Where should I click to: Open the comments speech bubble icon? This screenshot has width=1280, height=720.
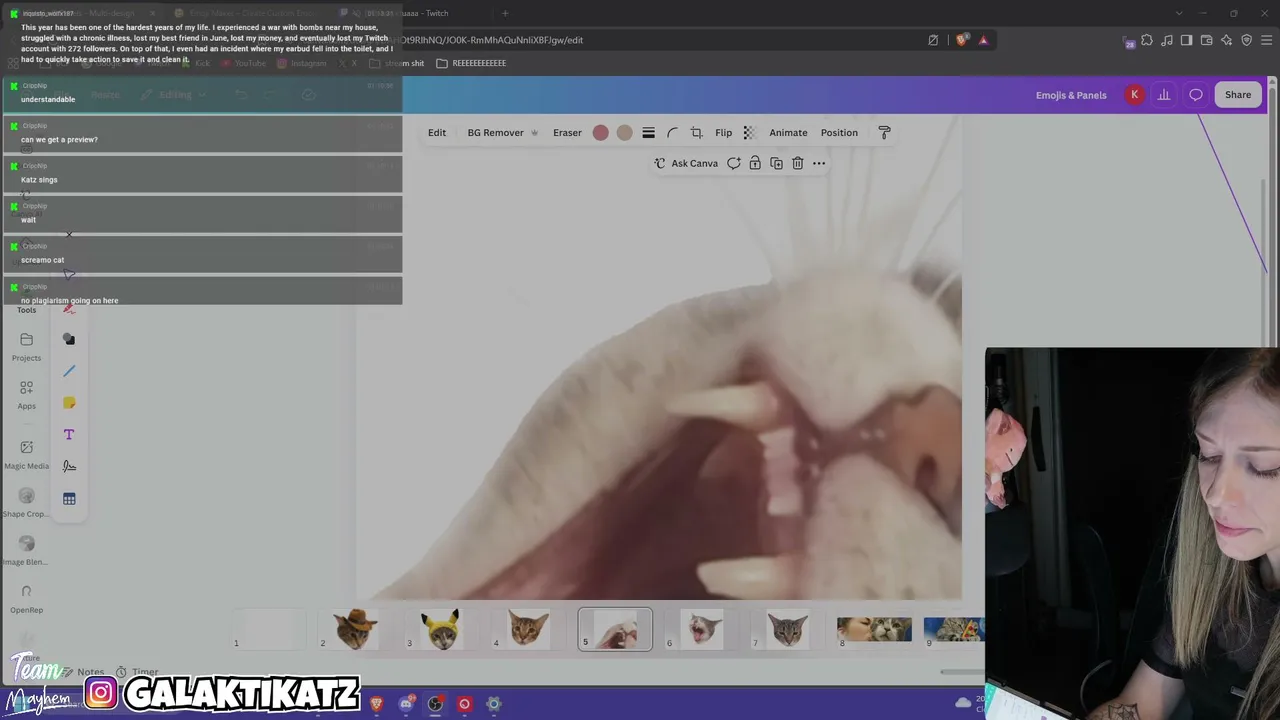pyautogui.click(x=1196, y=95)
